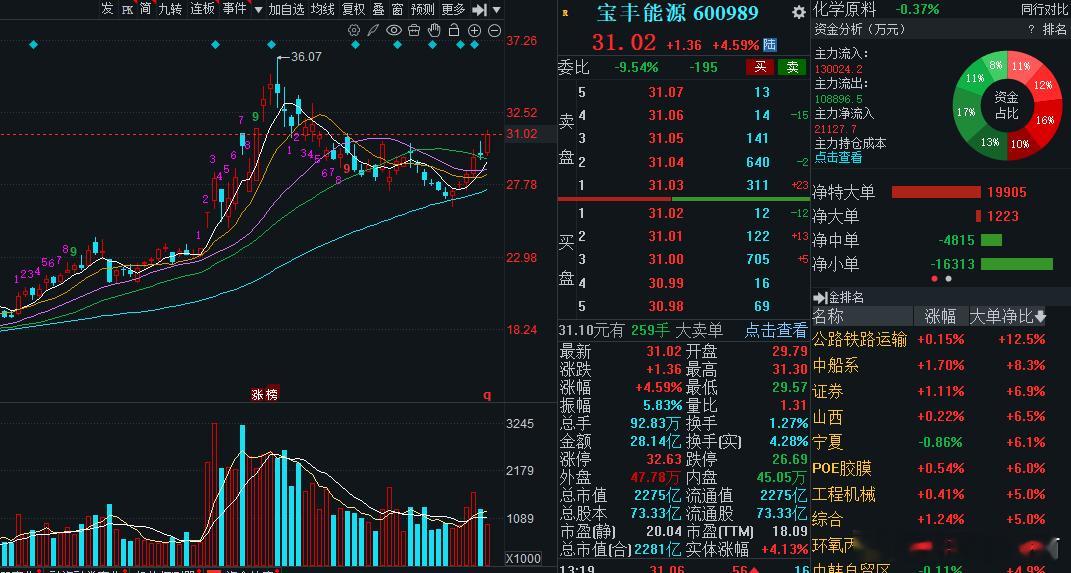Open 证券 sector row
The height and width of the screenshot is (573, 1071).
(941, 391)
